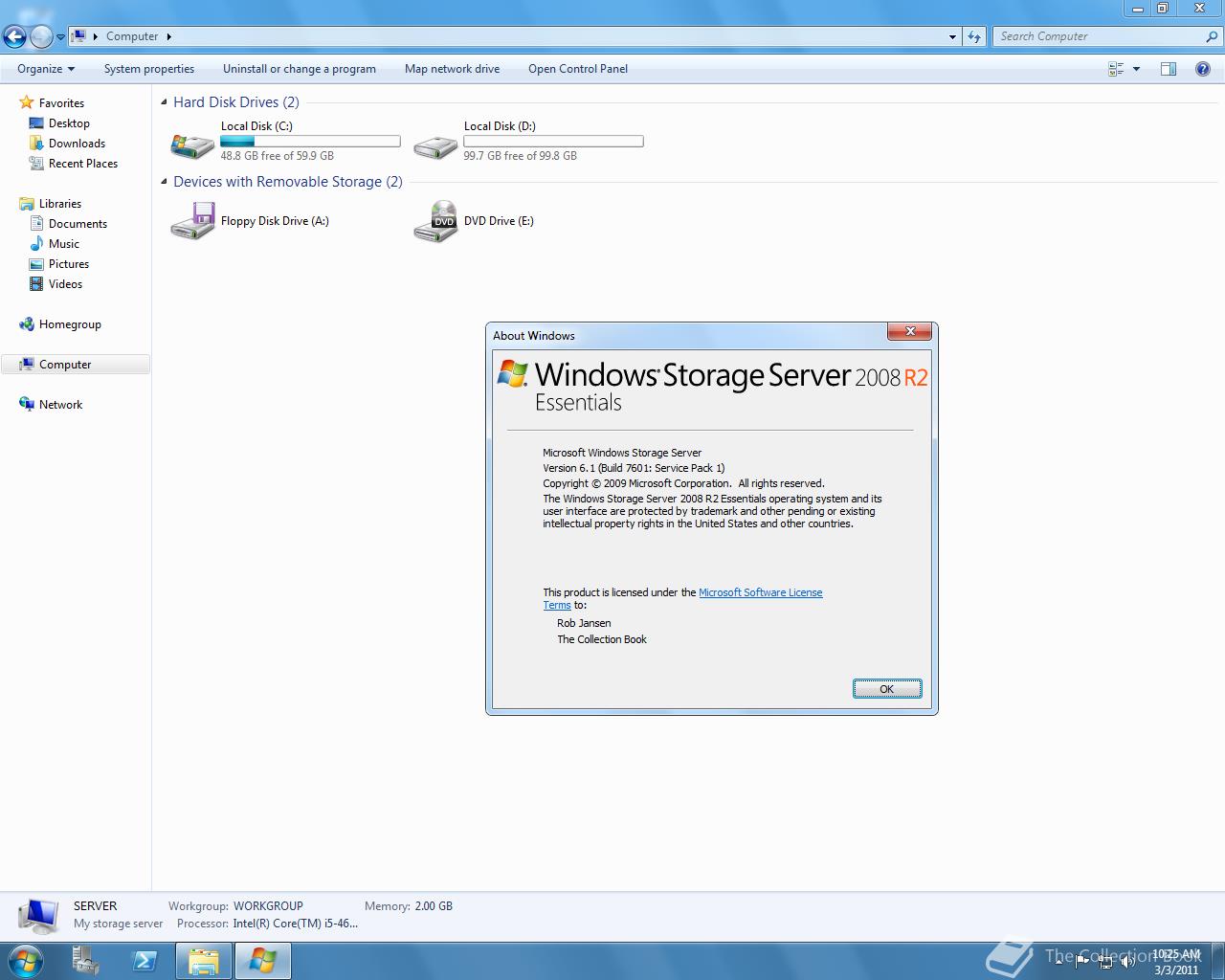Choose Map network drive
Image resolution: width=1225 pixels, height=980 pixels.
[452, 69]
